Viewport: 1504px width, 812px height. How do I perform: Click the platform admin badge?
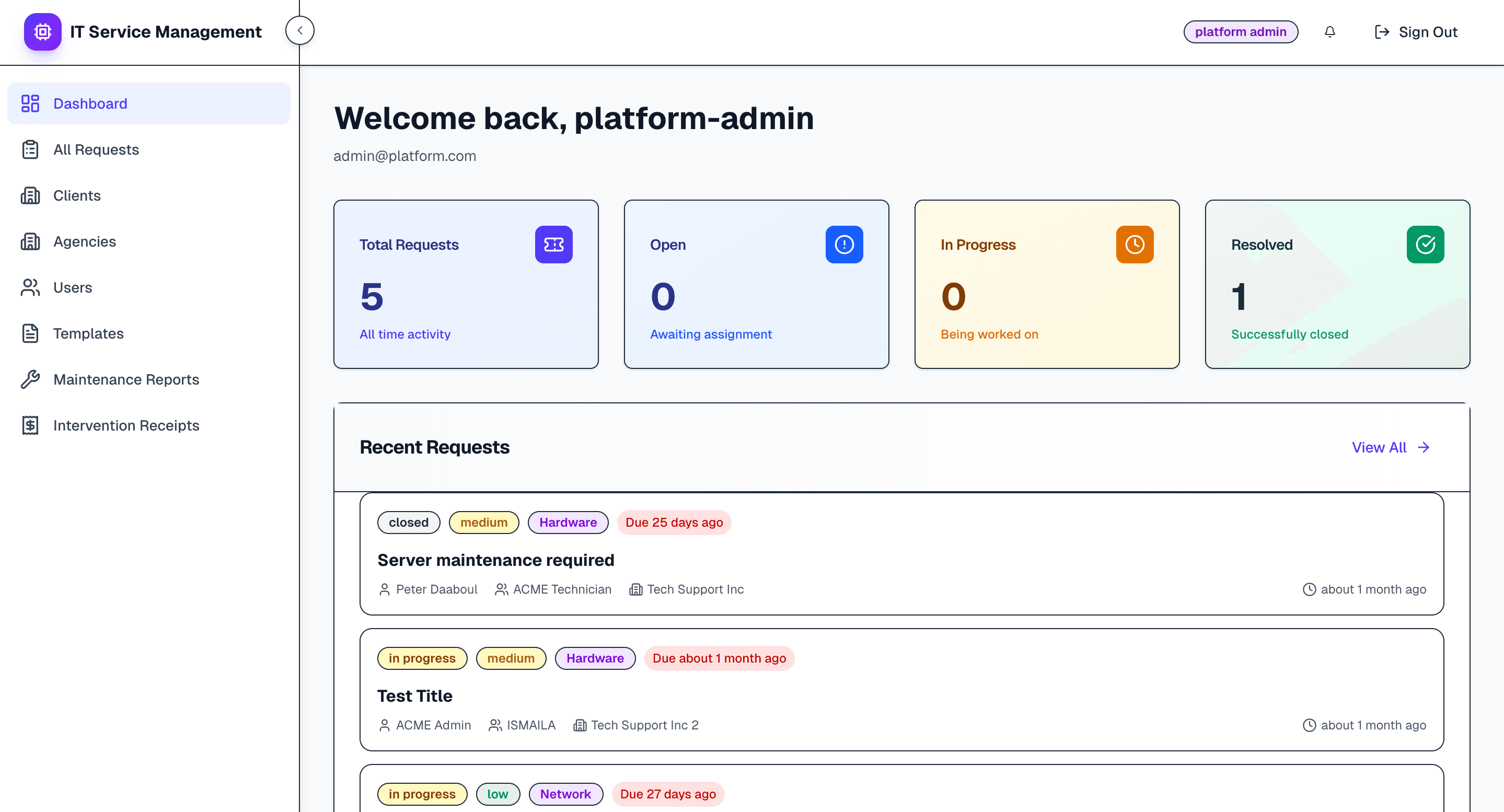click(1241, 31)
